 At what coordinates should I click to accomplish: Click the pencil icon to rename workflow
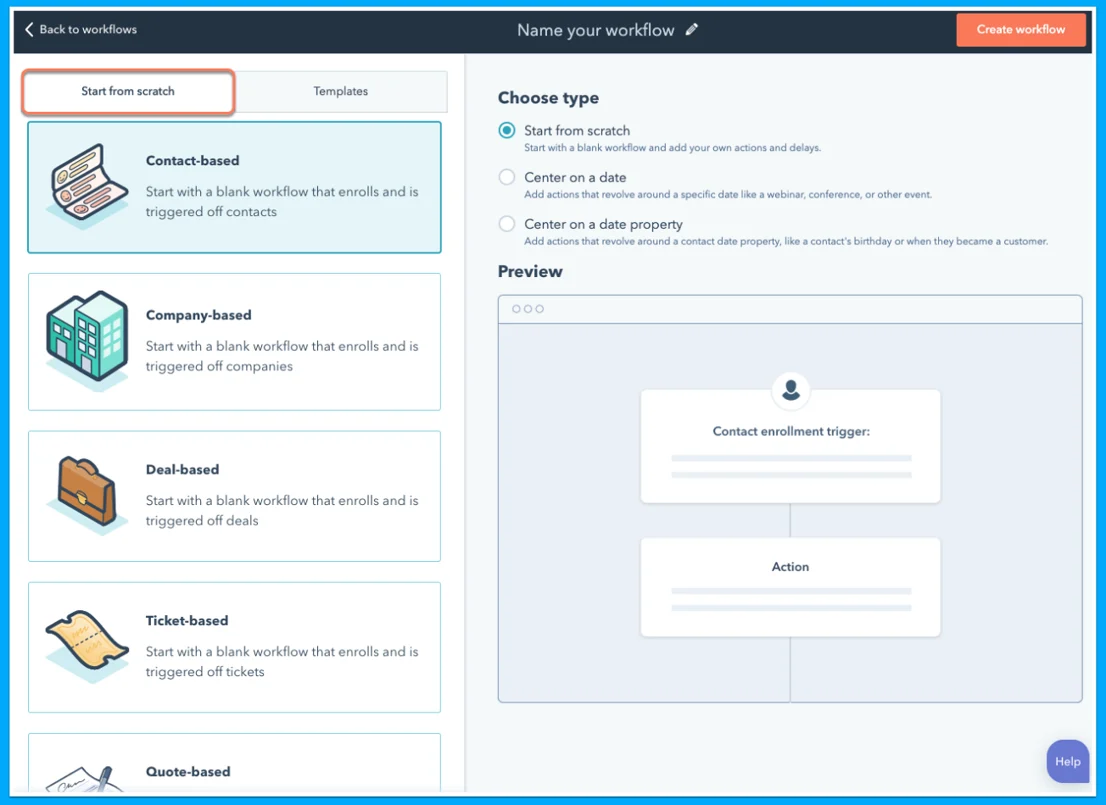pyautogui.click(x=692, y=30)
